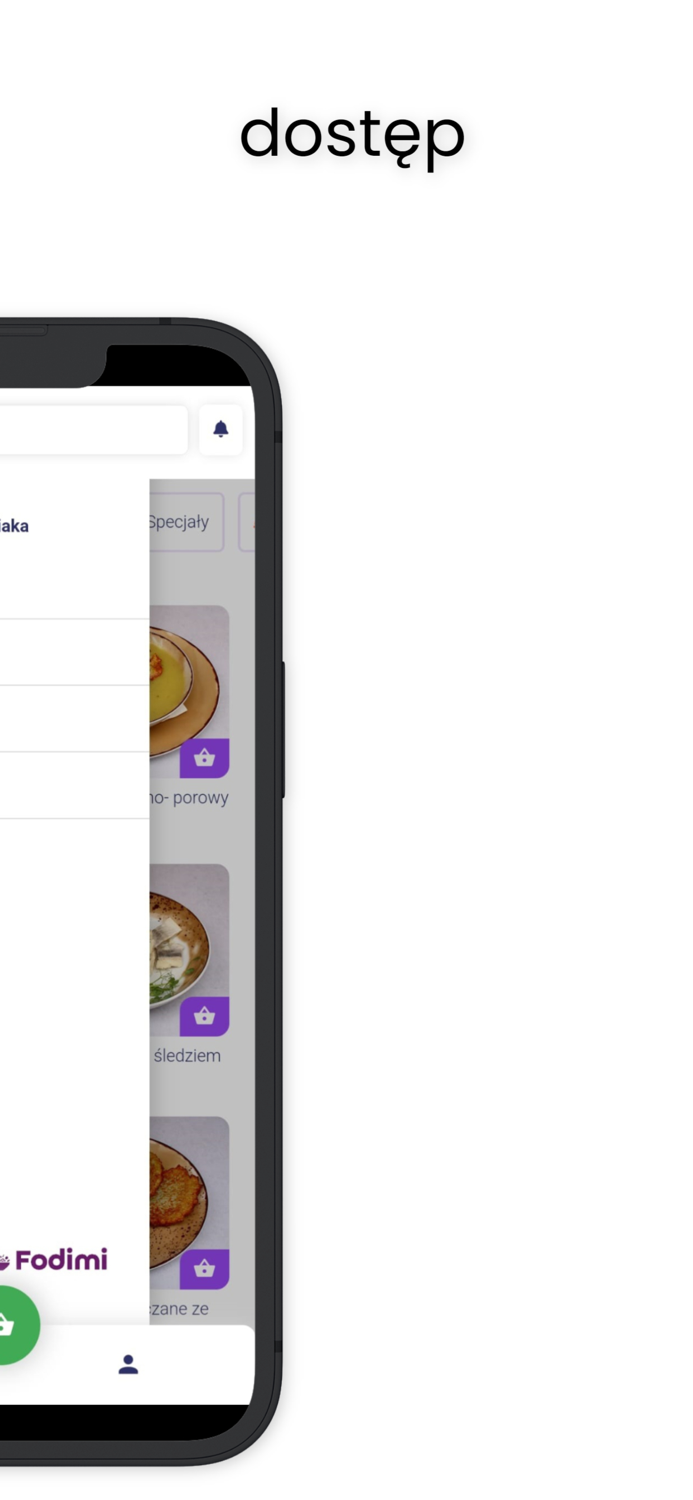Select the category tab after Specjały
The width and height of the screenshot is (693, 1500).
247,522
